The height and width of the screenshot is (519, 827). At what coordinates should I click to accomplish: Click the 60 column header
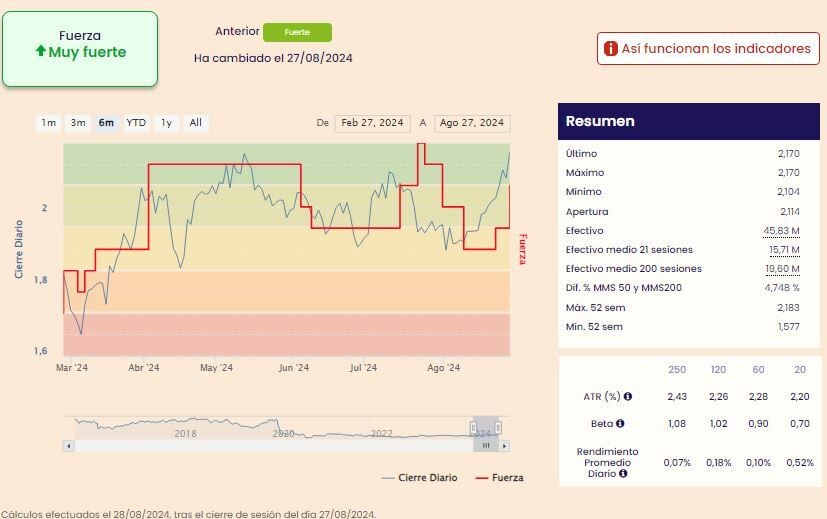pos(758,370)
